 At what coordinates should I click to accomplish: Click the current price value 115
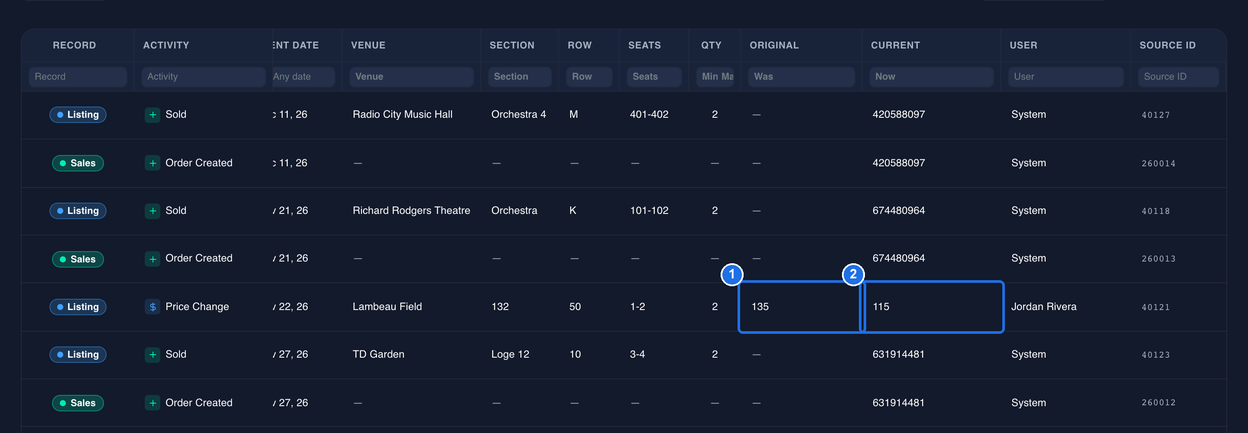pos(881,307)
